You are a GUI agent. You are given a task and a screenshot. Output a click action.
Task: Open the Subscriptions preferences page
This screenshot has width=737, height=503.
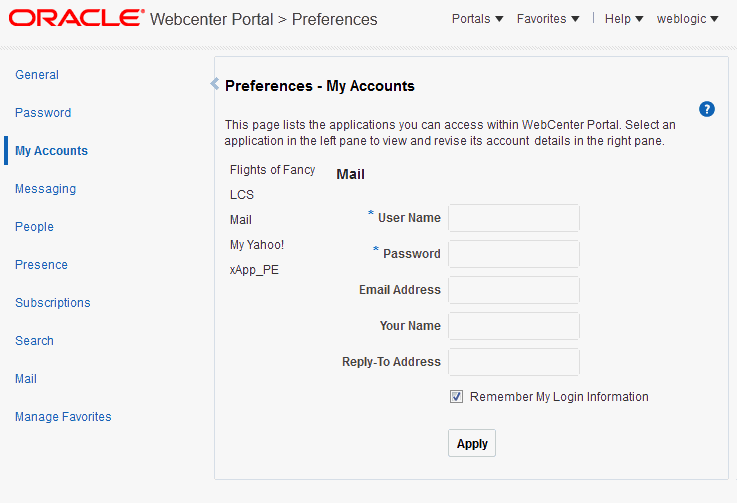pyautogui.click(x=53, y=303)
